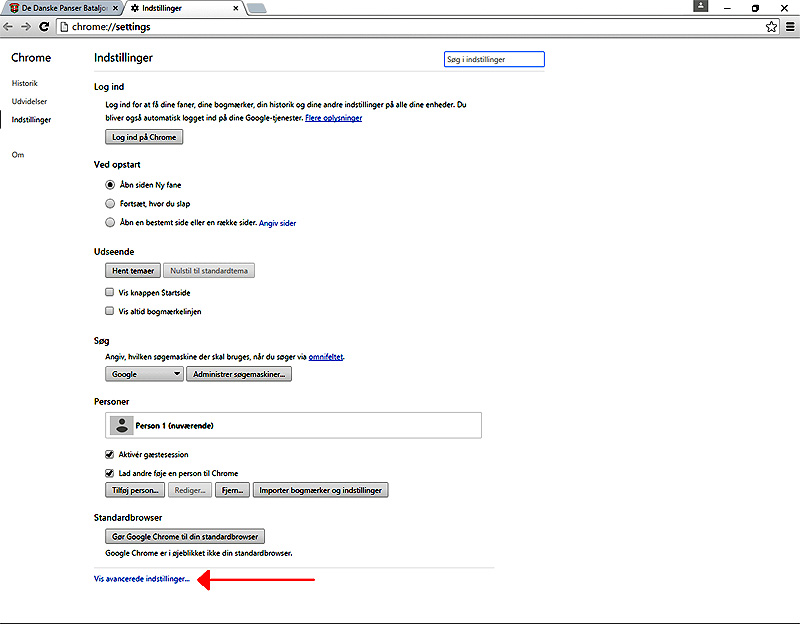Open 'Administrer søgemaskiner...' dialog
This screenshot has height=624, width=800.
[239, 374]
